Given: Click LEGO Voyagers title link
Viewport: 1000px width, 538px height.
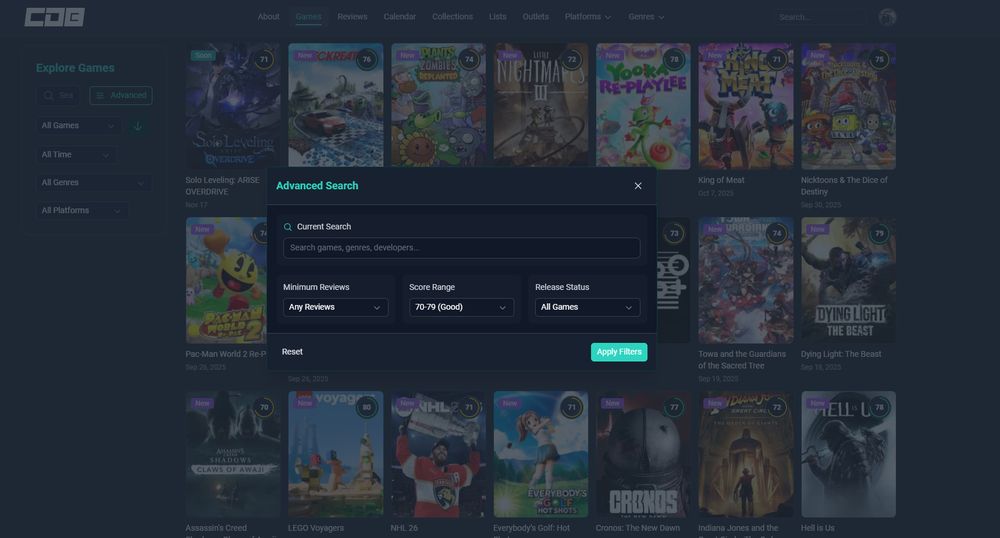Looking at the screenshot, I should [316, 528].
